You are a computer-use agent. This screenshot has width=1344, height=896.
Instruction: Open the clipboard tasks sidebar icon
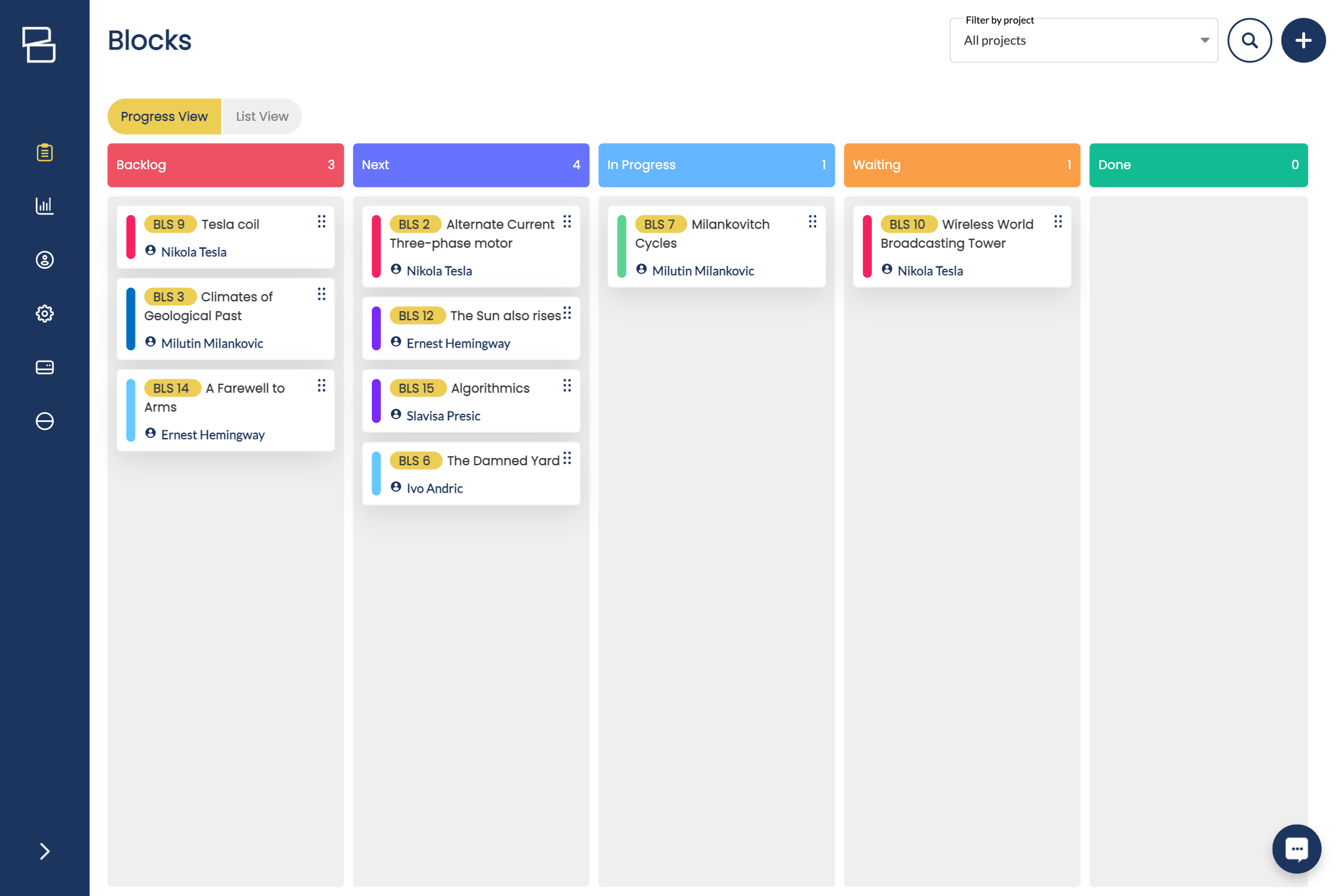45,153
